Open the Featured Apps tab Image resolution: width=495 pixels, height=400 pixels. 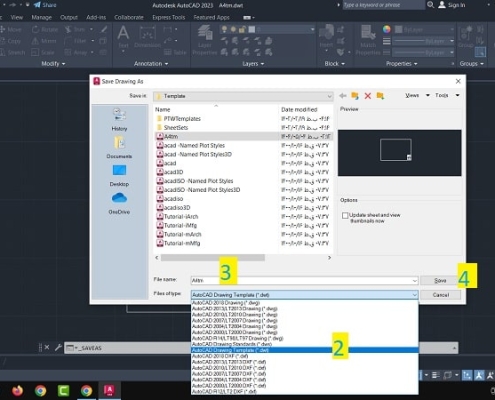point(211,17)
